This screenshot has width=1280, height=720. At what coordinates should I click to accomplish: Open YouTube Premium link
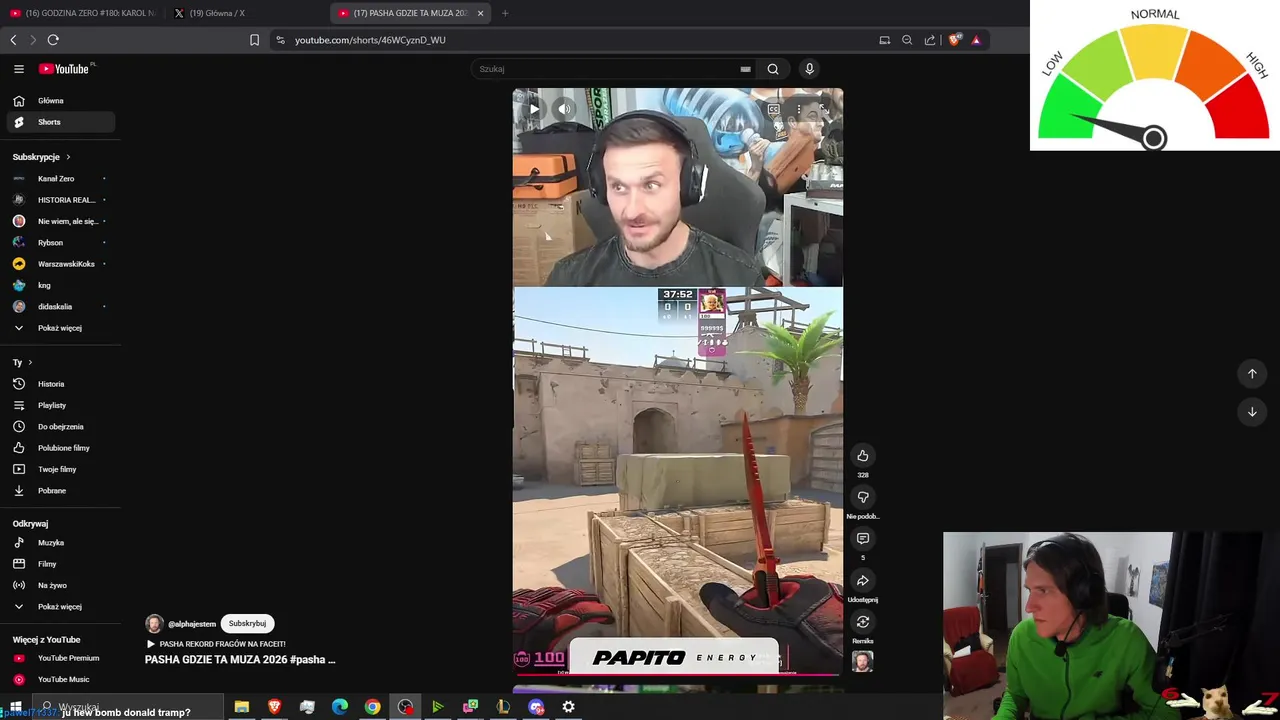coord(61,658)
